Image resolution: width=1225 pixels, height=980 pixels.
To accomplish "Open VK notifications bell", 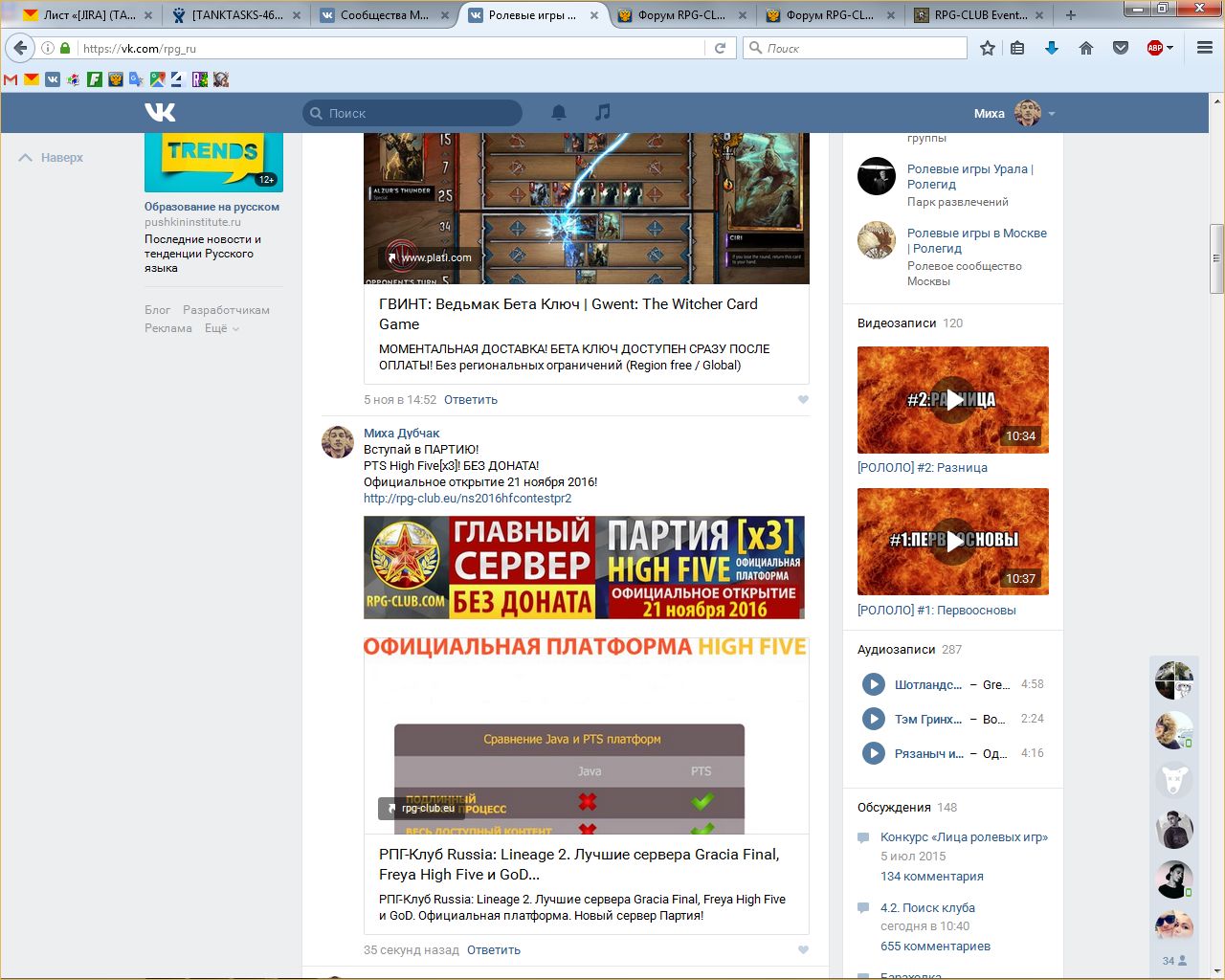I will [x=559, y=113].
